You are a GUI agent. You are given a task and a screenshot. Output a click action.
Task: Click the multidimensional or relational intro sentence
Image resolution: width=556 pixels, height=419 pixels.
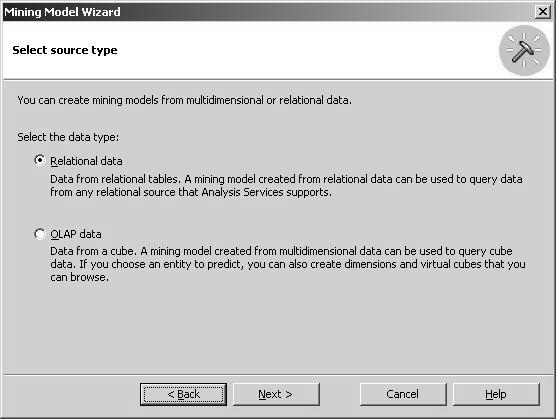tap(184, 100)
